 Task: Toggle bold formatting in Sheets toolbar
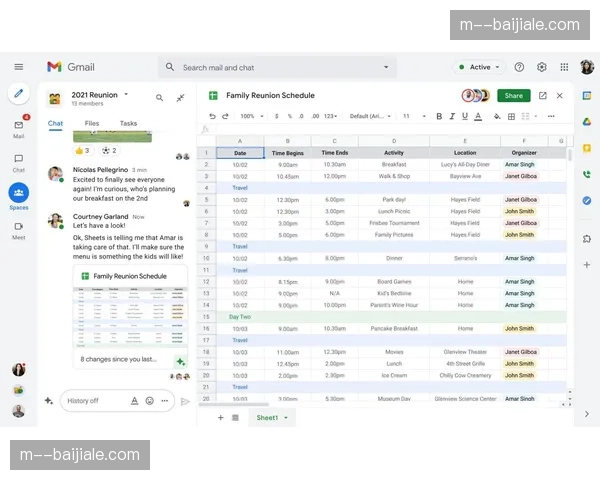(x=439, y=116)
